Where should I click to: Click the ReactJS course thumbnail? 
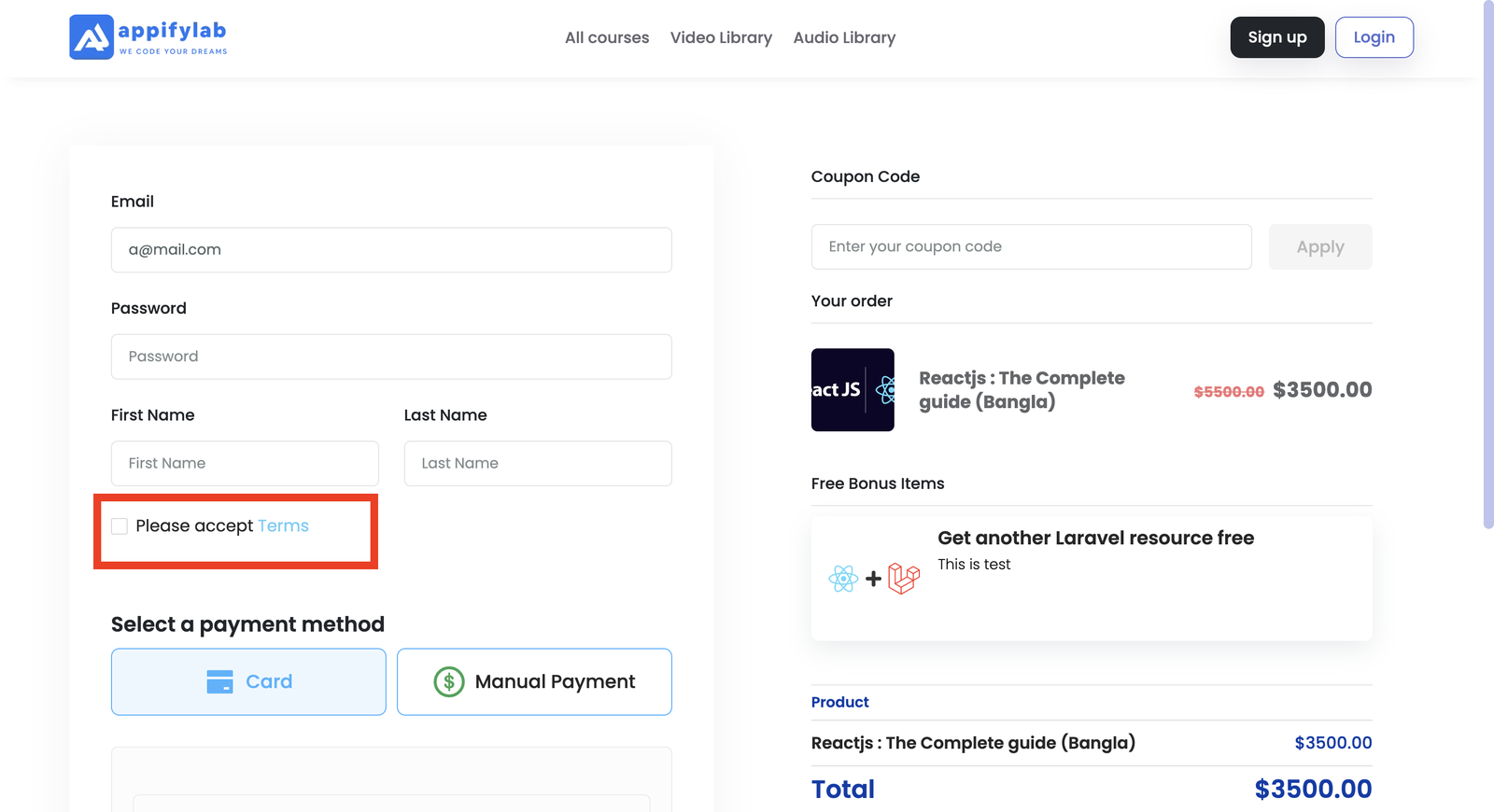853,390
